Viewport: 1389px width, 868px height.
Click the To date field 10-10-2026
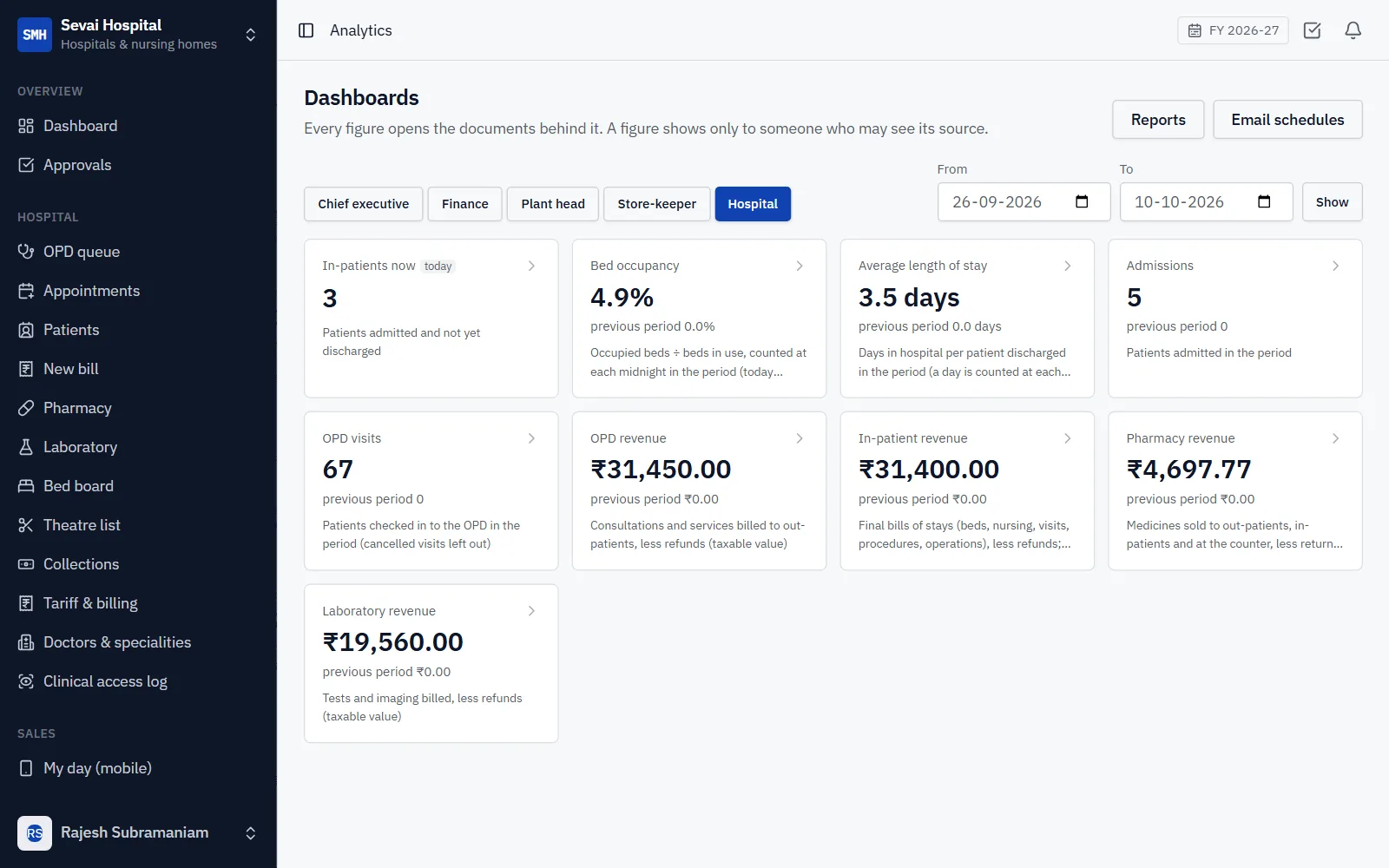(x=1206, y=202)
